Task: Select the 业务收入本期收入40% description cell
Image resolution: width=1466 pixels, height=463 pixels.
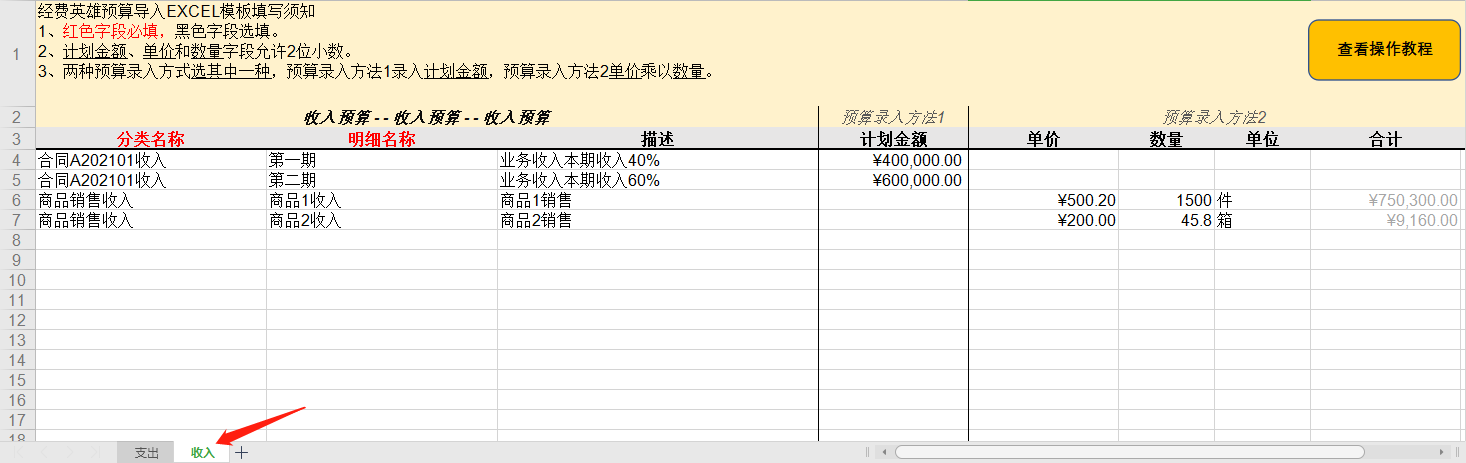Action: click(657, 160)
